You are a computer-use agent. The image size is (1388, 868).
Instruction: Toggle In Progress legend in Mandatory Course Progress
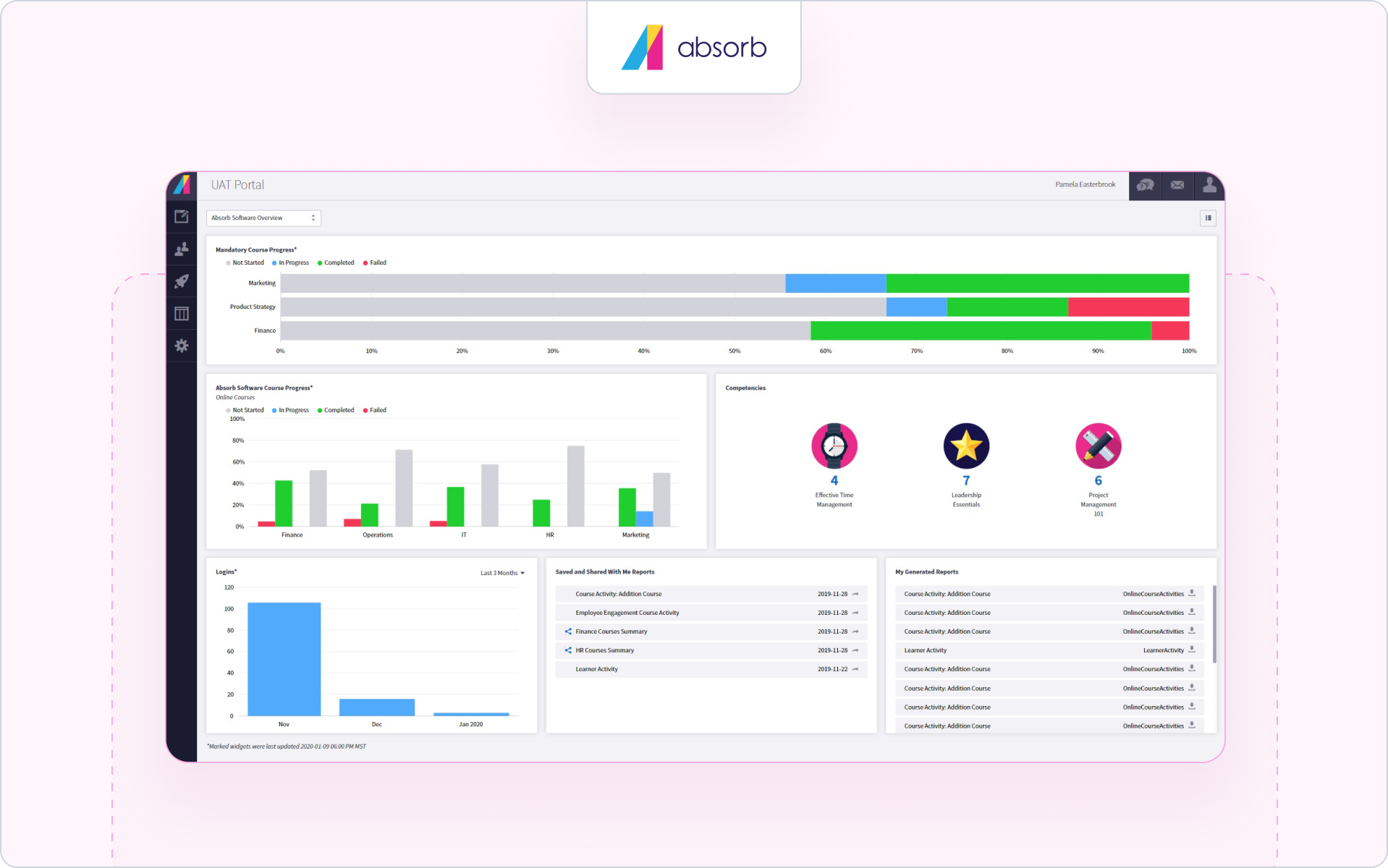click(290, 263)
